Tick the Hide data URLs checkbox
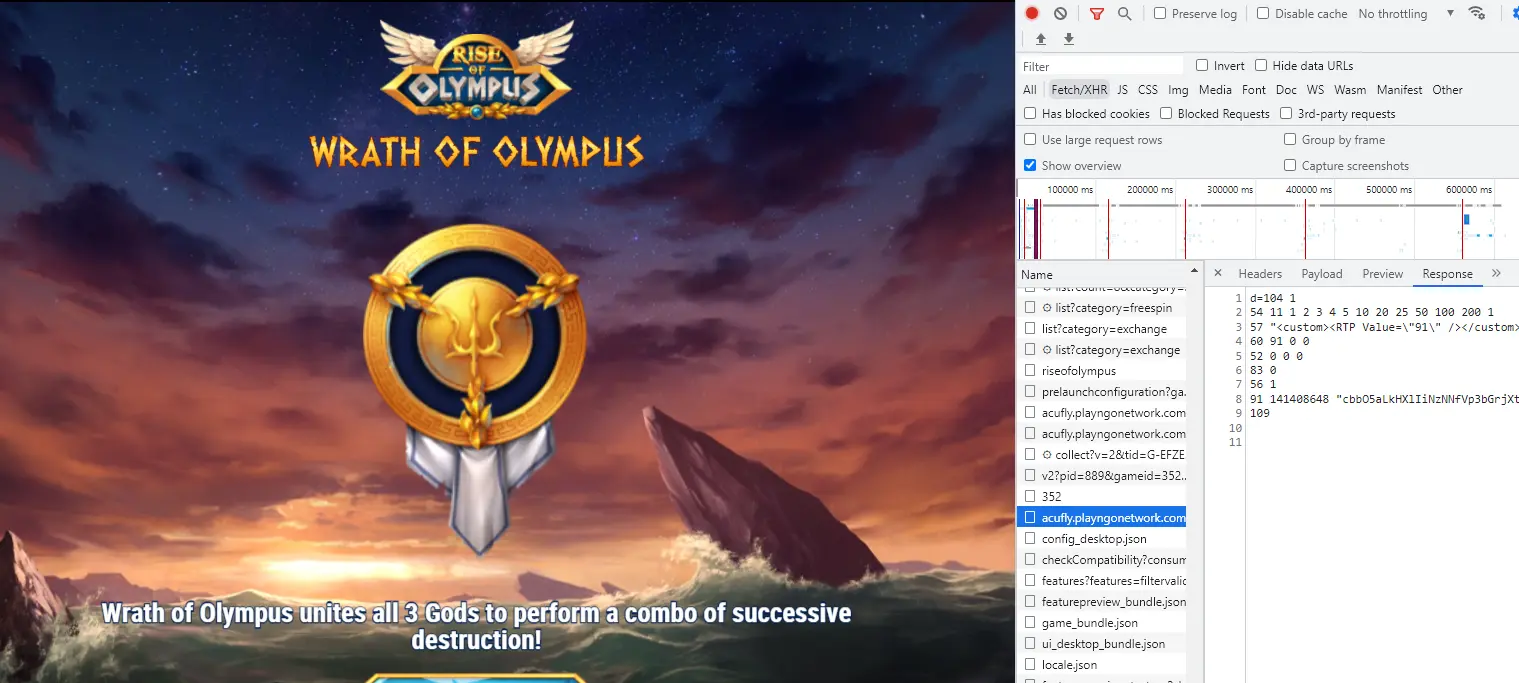The width and height of the screenshot is (1519, 683). [x=1261, y=66]
